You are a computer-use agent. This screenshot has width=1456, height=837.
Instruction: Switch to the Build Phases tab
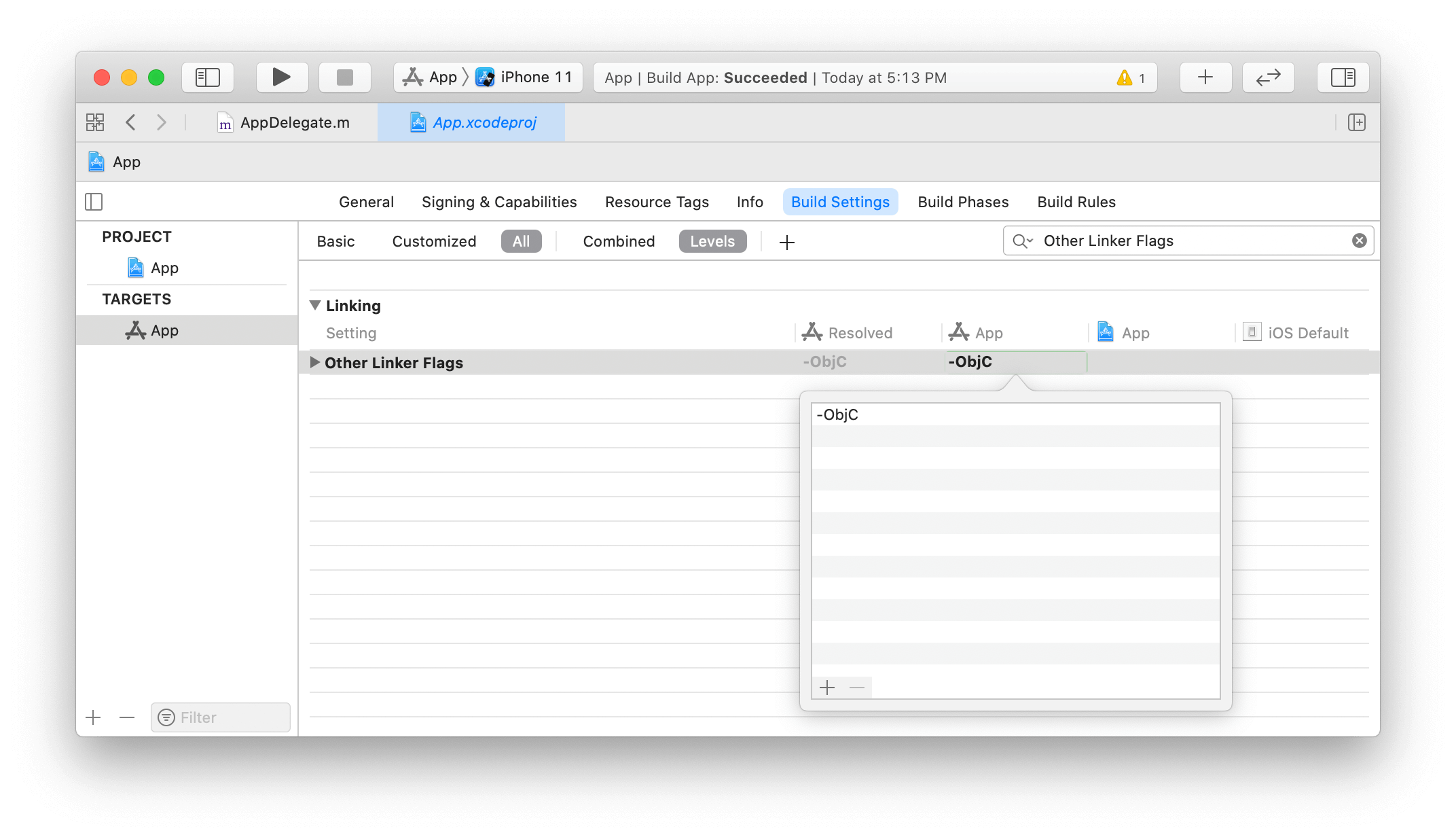[x=962, y=202]
